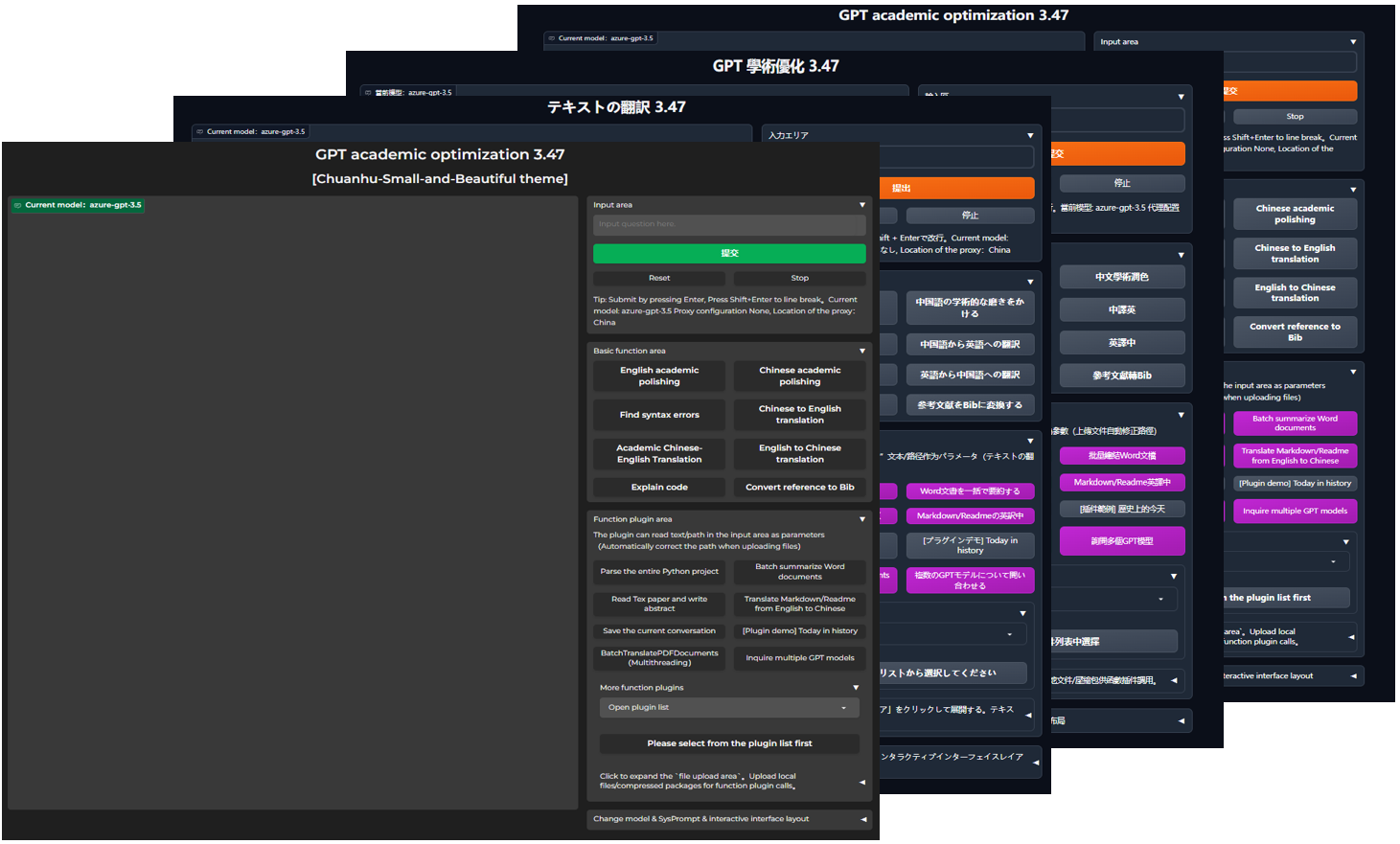The width and height of the screenshot is (1400, 844).
Task: Click the "Explain code" function
Action: (x=658, y=487)
